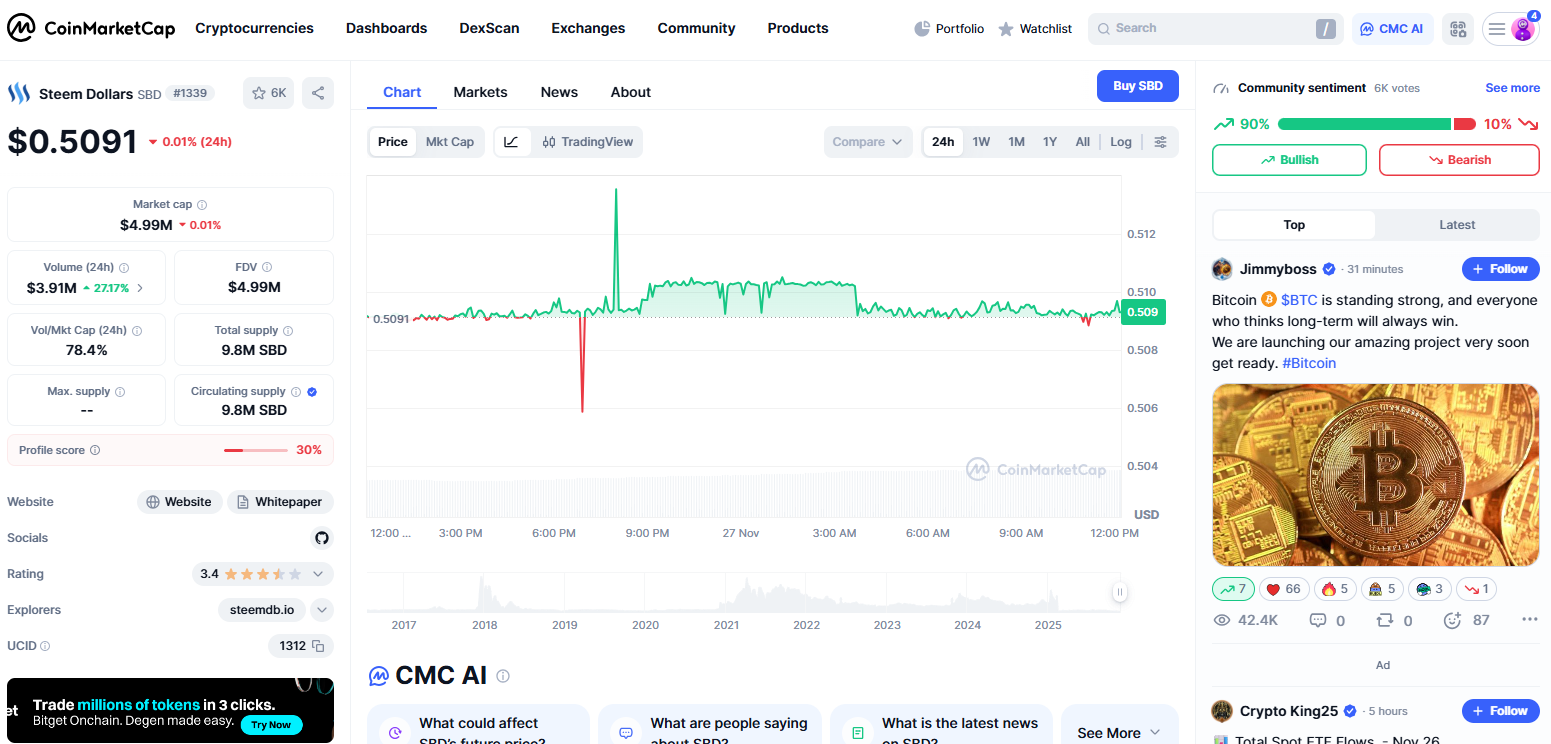
Task: Select the 1W time range
Action: 981,142
